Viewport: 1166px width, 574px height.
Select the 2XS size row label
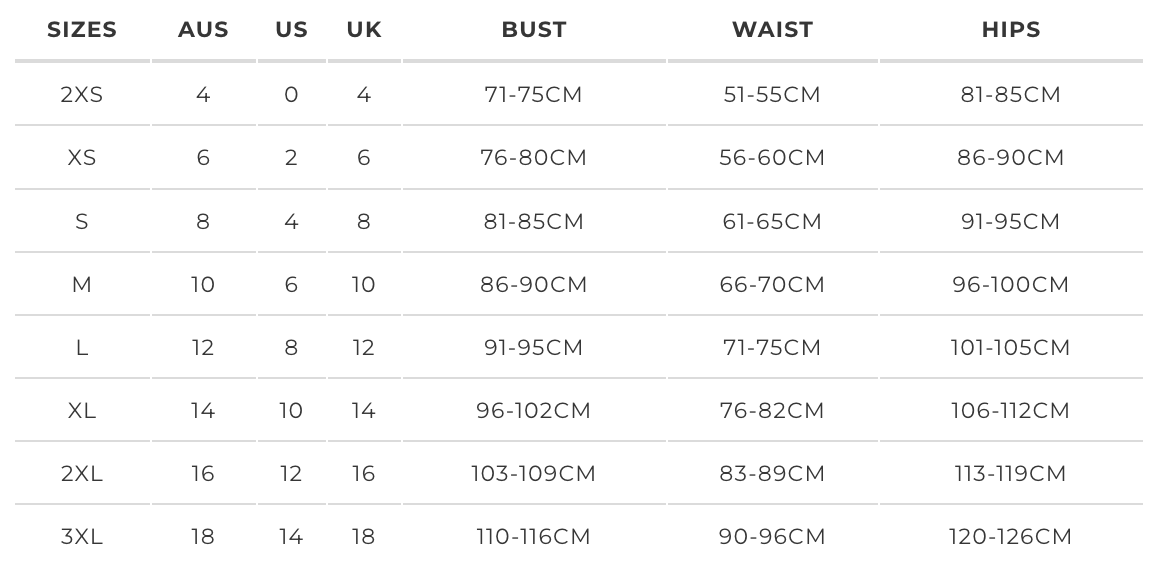(x=82, y=95)
